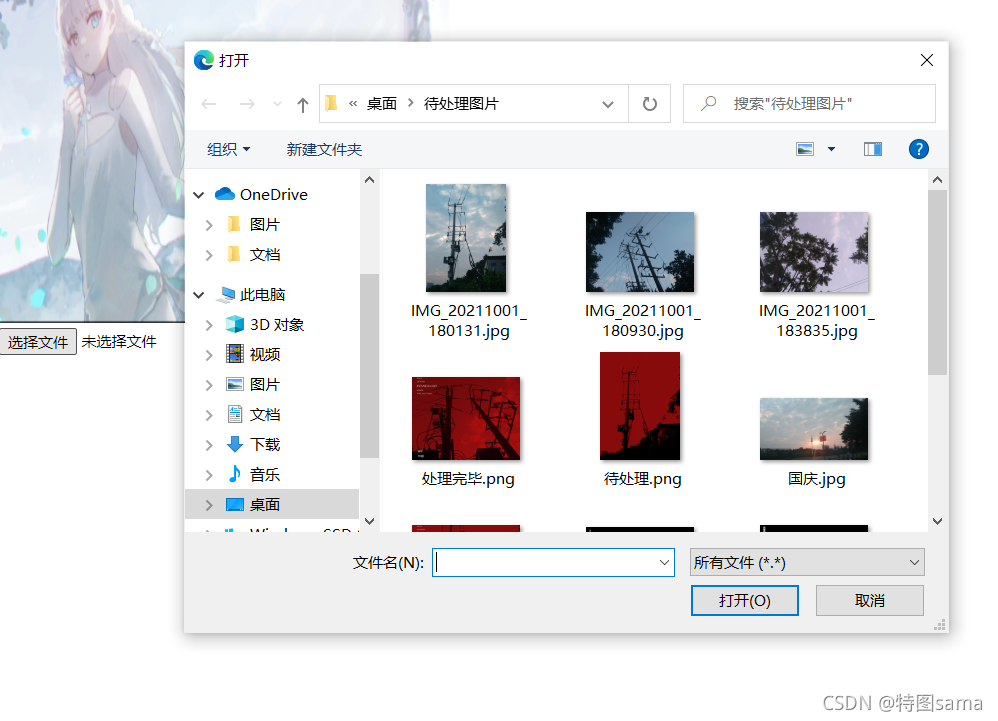Select the 处理完毕.png image file
Screen dimensions: 998x721
466,419
